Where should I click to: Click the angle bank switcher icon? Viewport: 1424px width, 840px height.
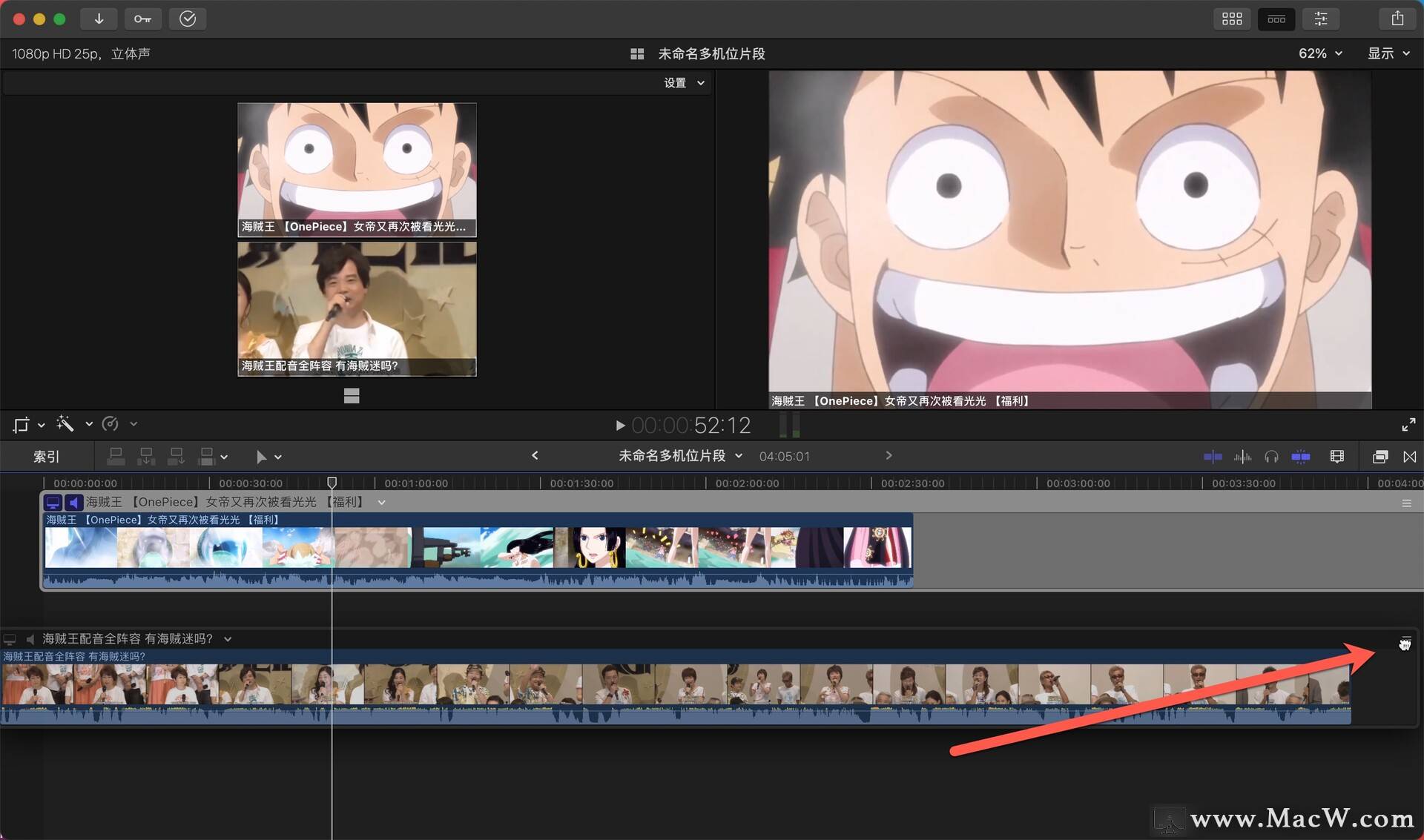pos(352,396)
